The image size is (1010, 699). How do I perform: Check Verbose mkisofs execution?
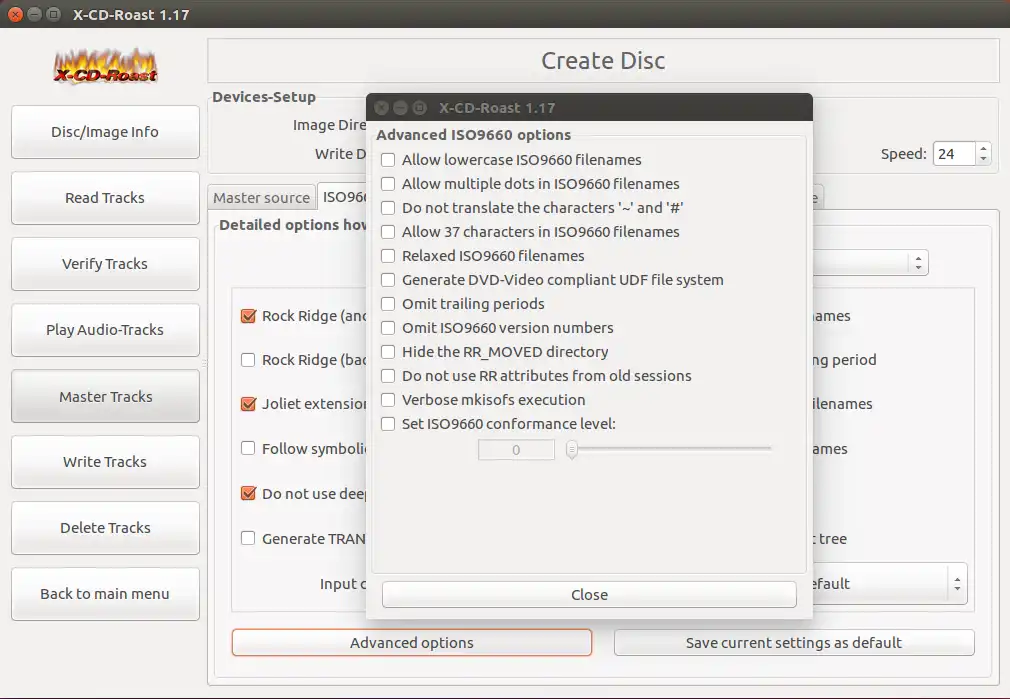click(x=388, y=400)
